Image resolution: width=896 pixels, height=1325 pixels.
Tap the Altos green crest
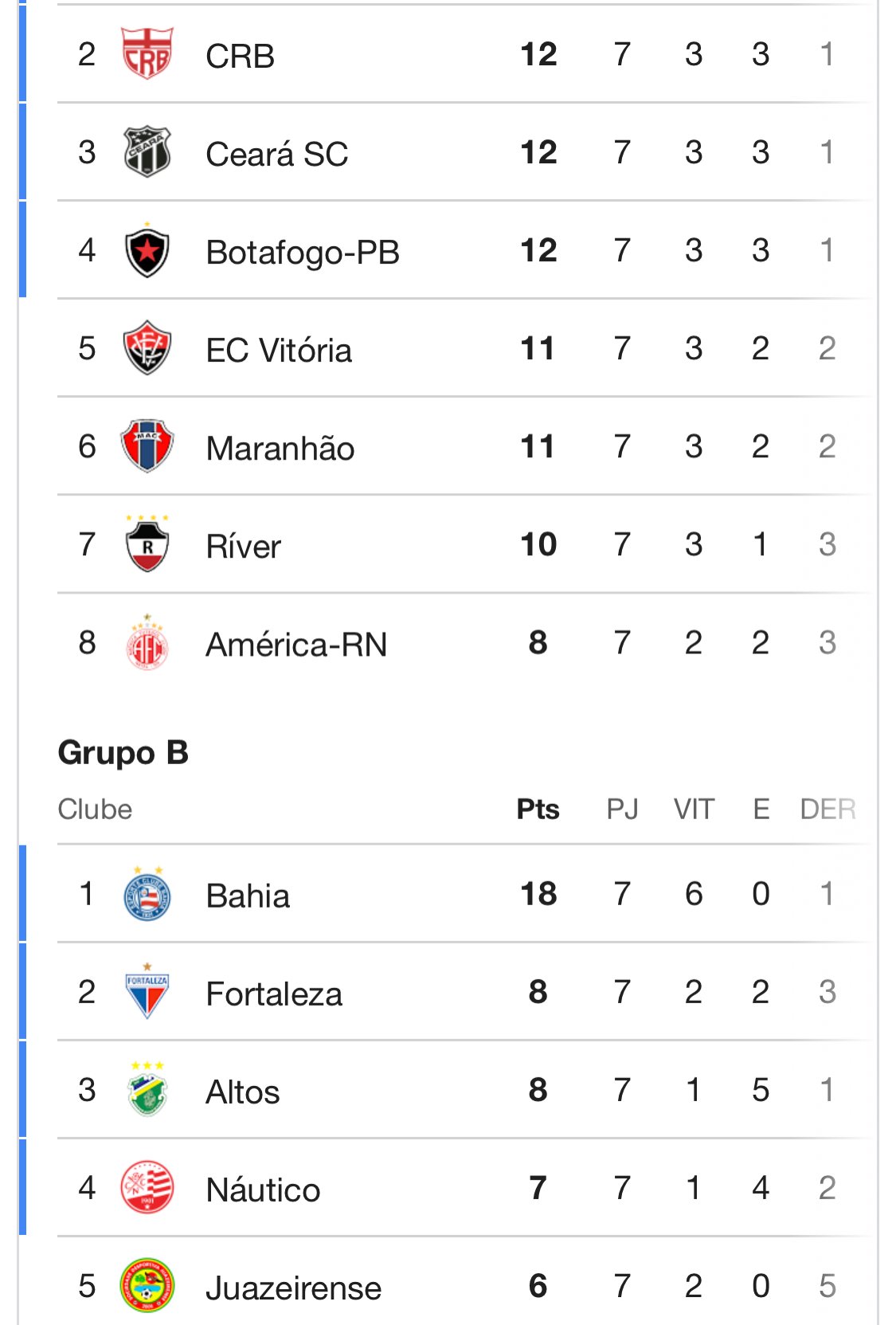[147, 1089]
